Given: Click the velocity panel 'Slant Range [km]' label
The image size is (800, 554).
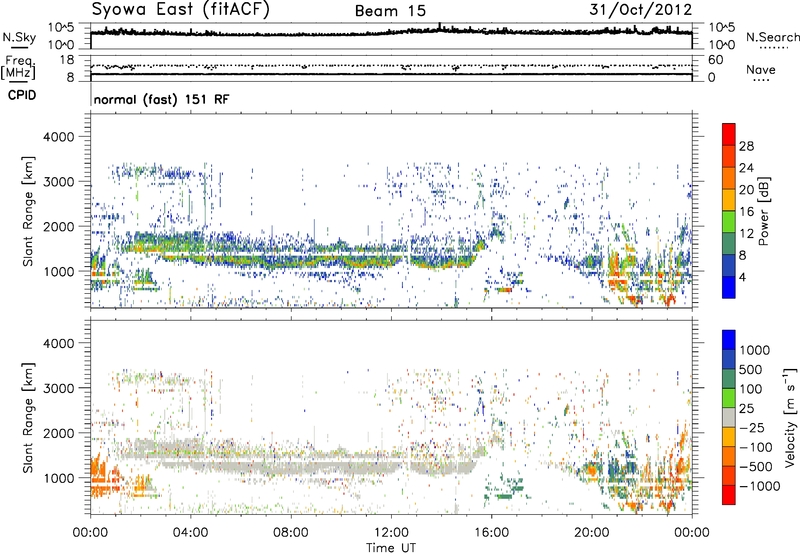Looking at the screenshot, I should pyautogui.click(x=28, y=417).
